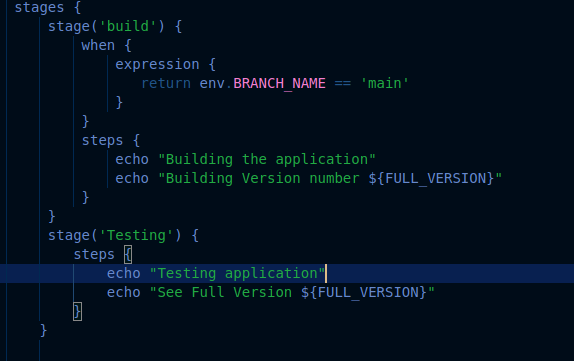Image resolution: width=574 pixels, height=361 pixels.
Task: Click "Building the application" string
Action: click(267, 160)
